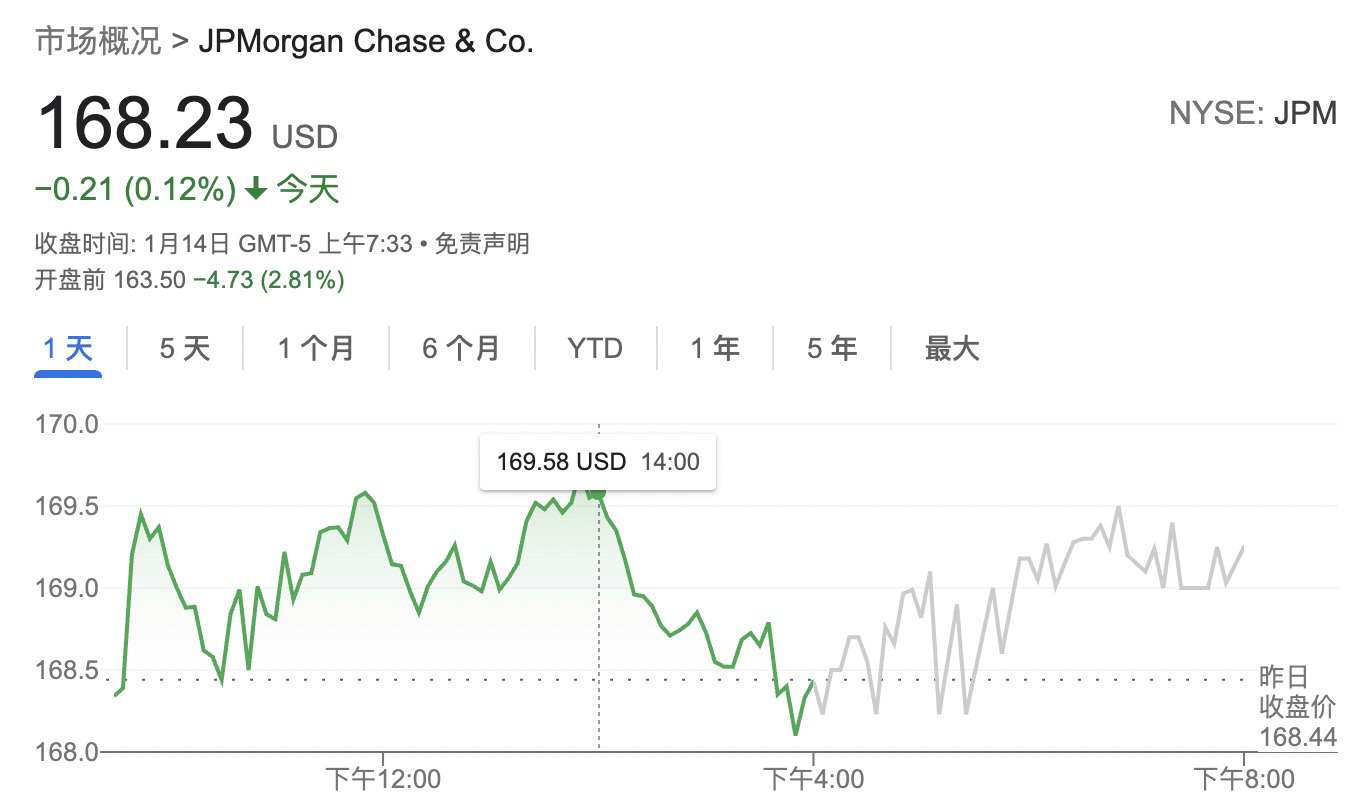Click the 市场概况 breadcrumb link
Viewport: 1360px width, 810px height.
point(97,42)
